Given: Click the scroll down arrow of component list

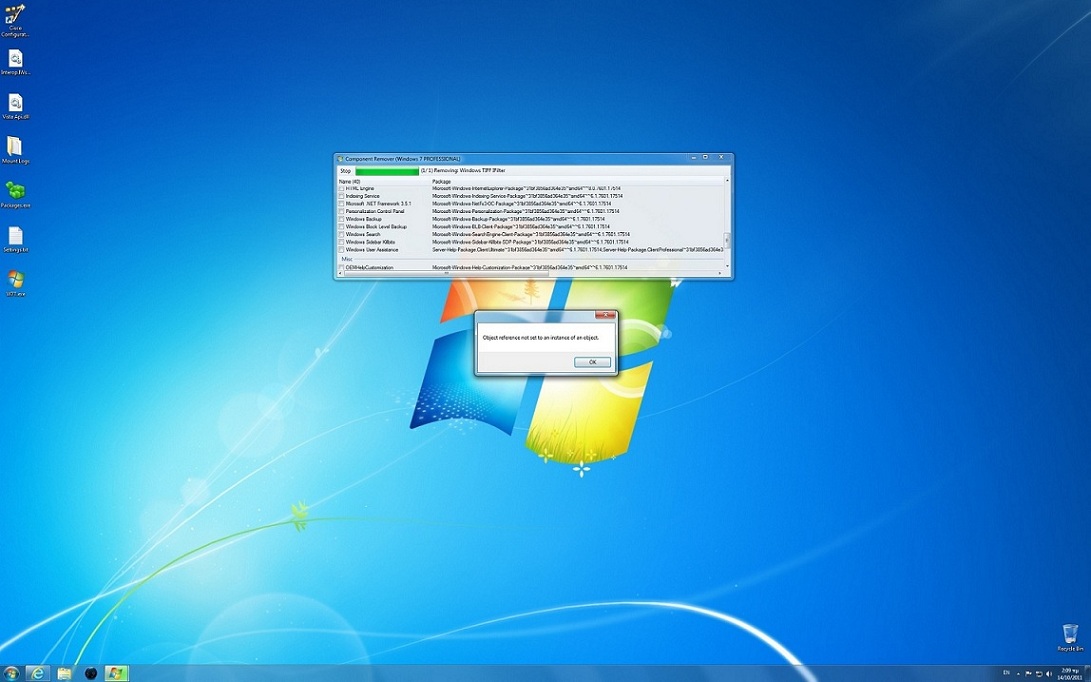Looking at the screenshot, I should pyautogui.click(x=727, y=267).
